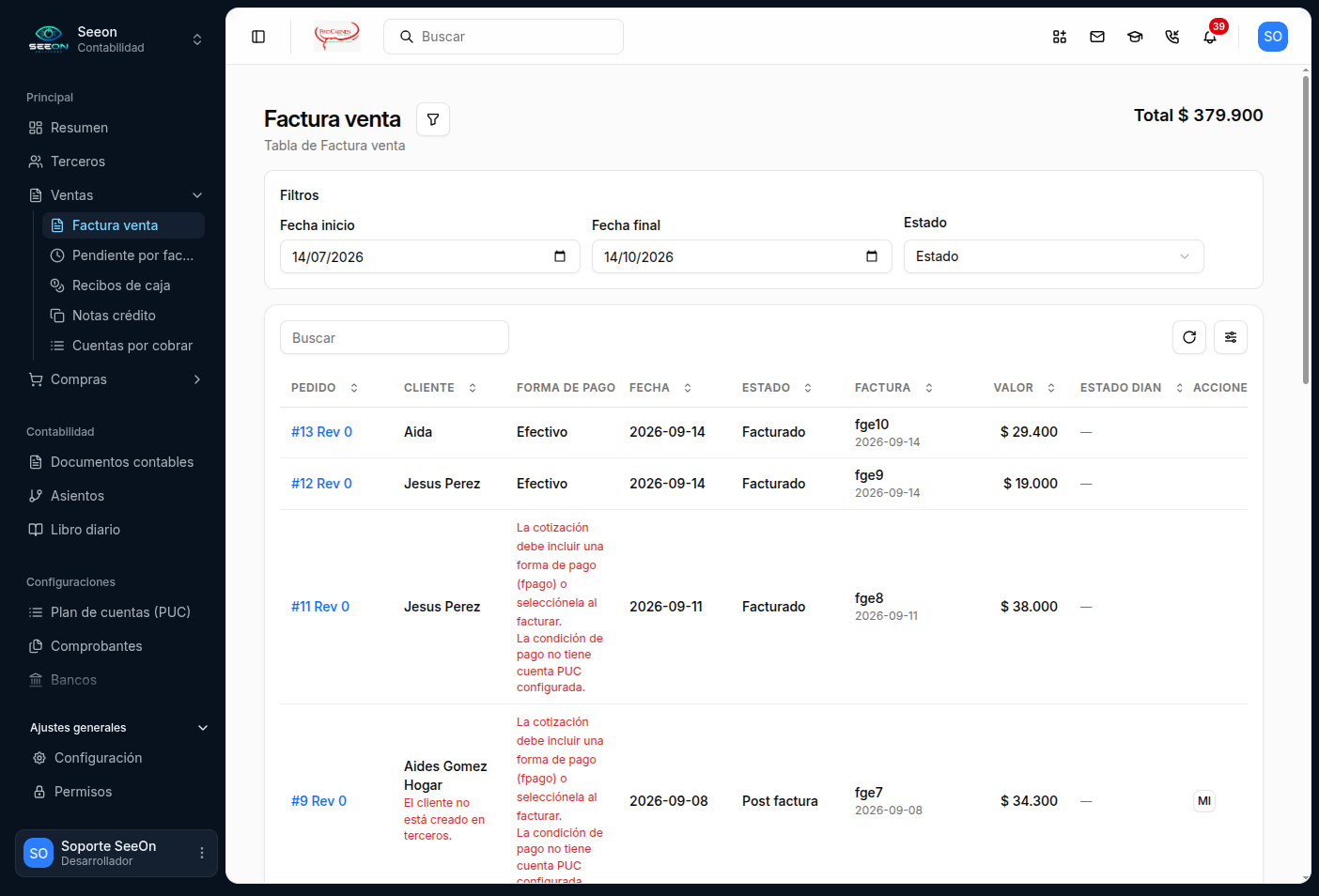
Task: Open the Seeon Contabilidad workspace switcher
Action: coord(116,39)
